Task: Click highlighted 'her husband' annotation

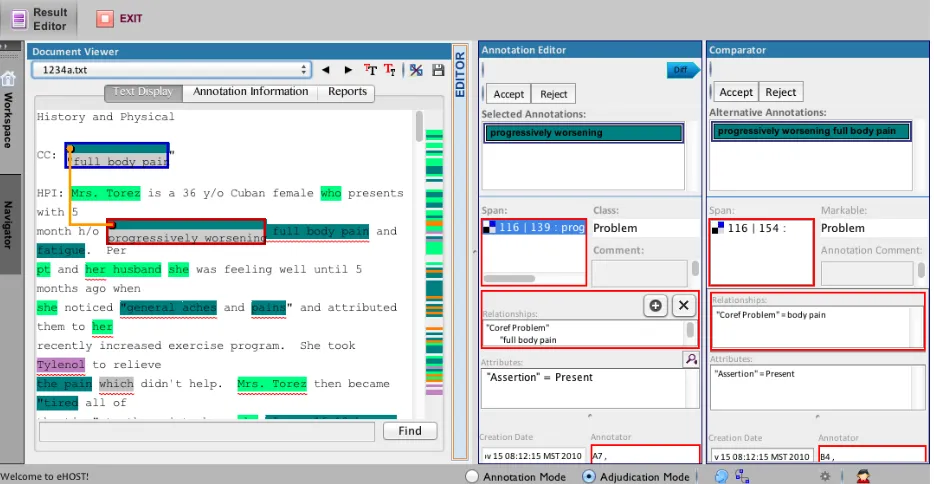Action: [x=123, y=269]
